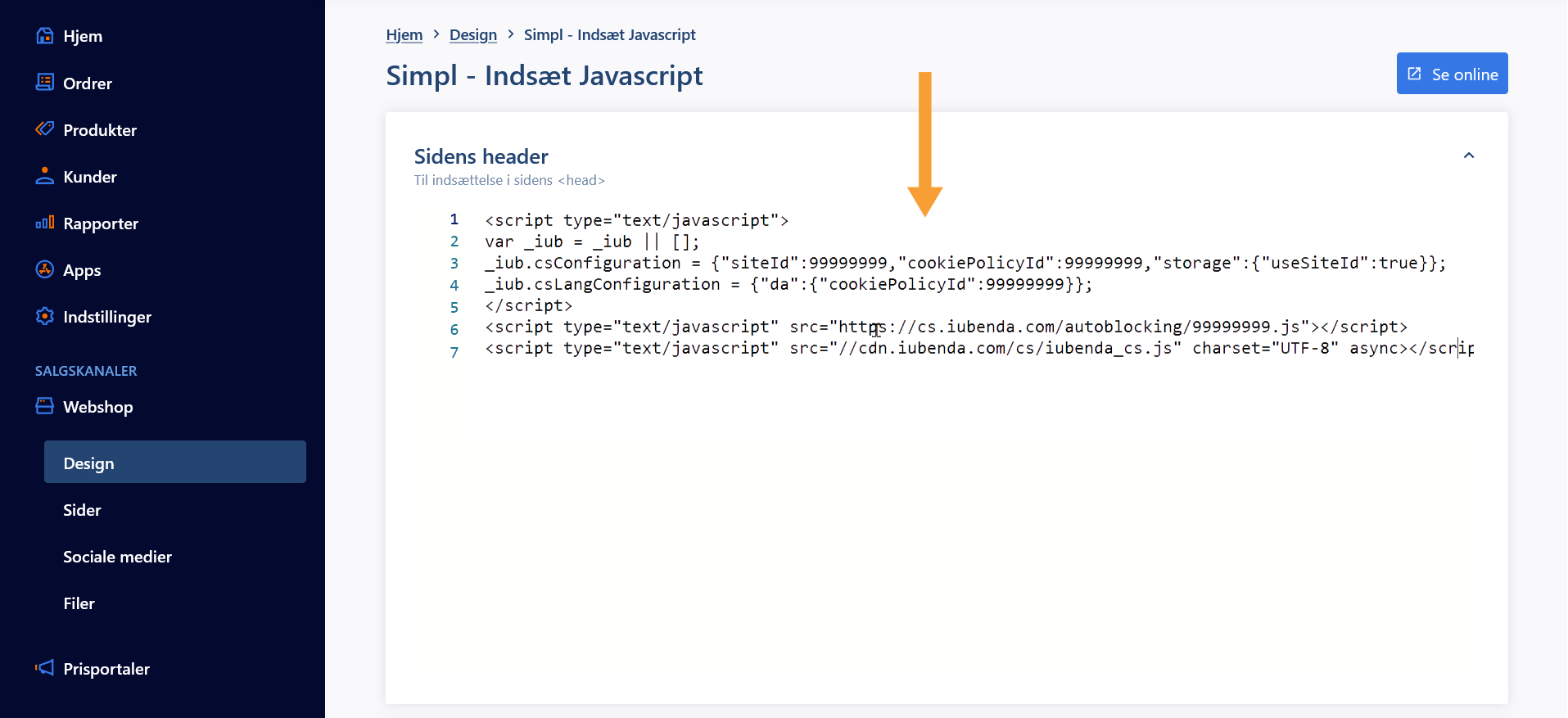
Task: Collapse the Sidens header section
Action: point(1468,156)
